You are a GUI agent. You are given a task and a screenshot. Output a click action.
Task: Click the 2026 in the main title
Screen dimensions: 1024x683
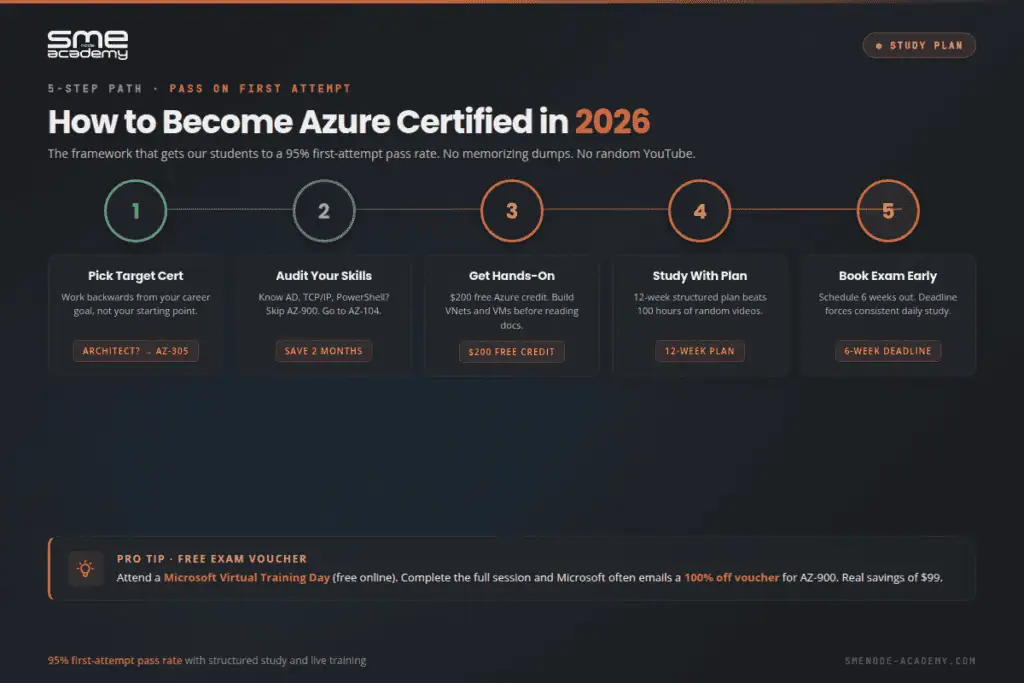click(613, 121)
